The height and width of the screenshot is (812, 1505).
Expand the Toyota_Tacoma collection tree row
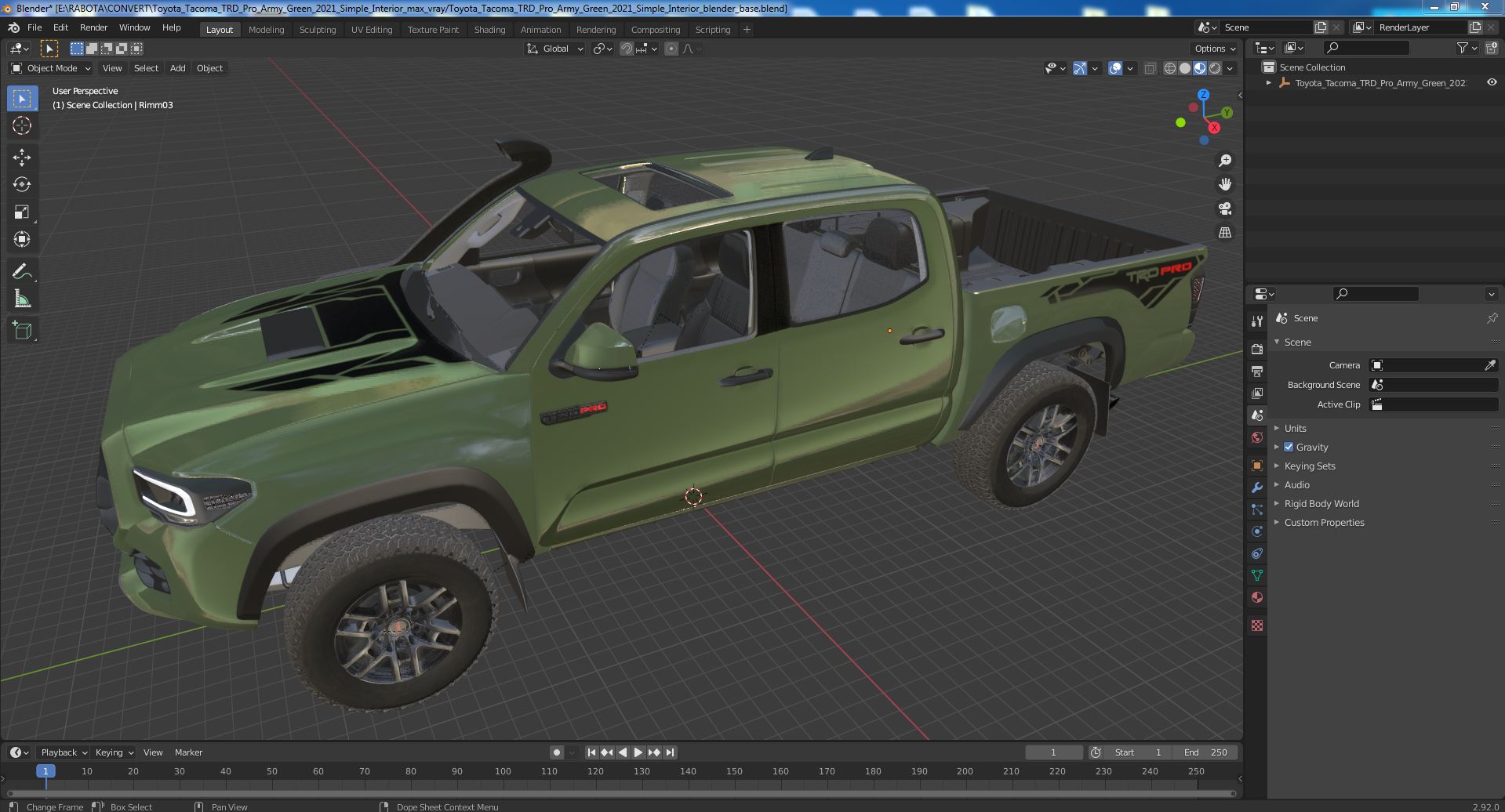coord(1268,82)
